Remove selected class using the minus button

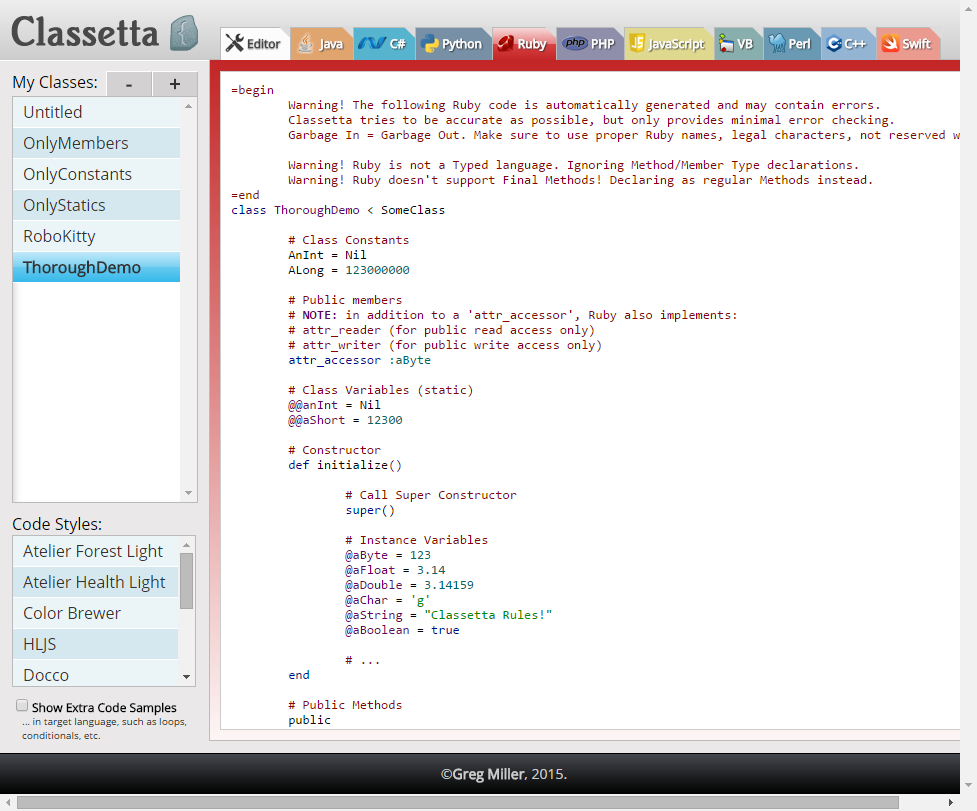coord(128,84)
